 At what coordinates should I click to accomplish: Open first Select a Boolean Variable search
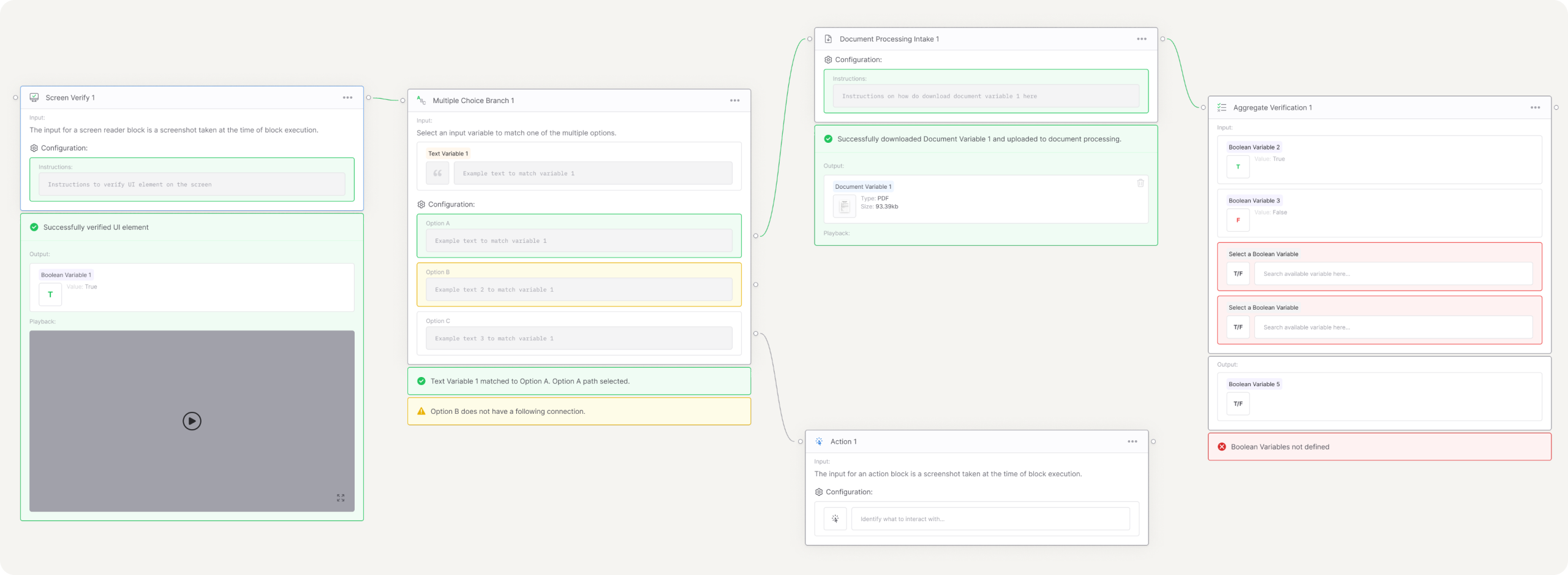click(1393, 274)
